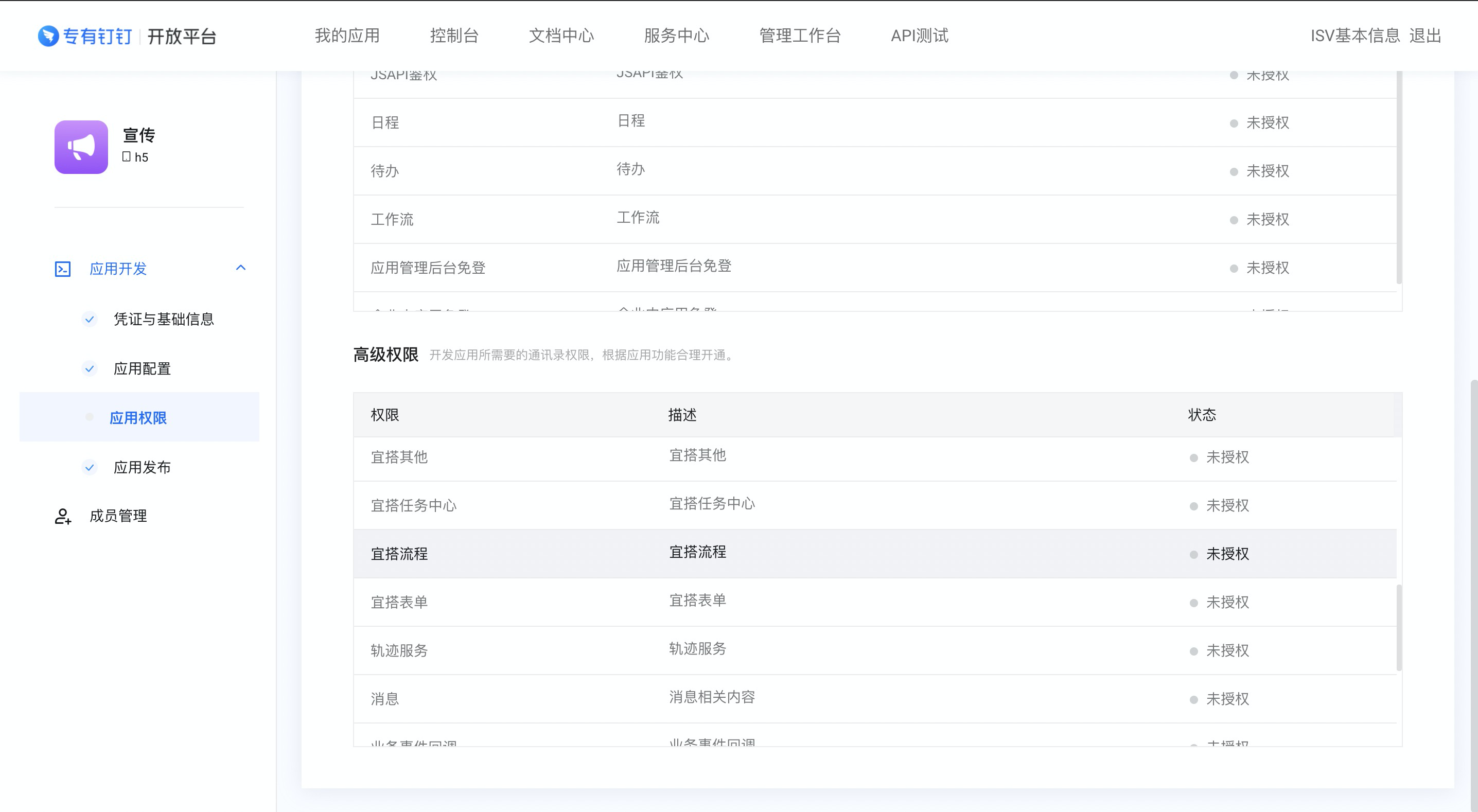Open ISV基本信息 link

[1355, 36]
